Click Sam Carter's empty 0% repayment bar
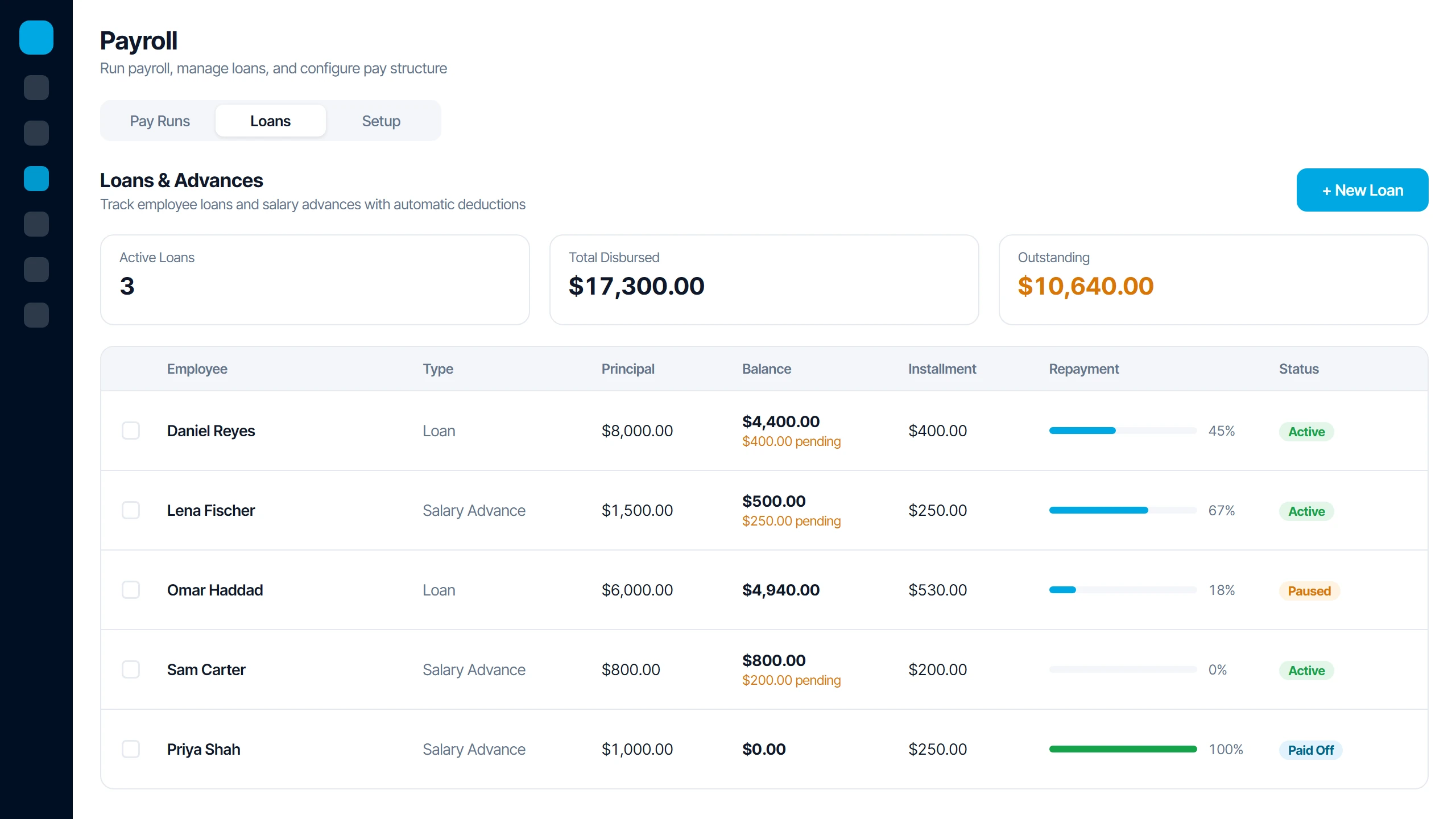 [x=1123, y=669]
